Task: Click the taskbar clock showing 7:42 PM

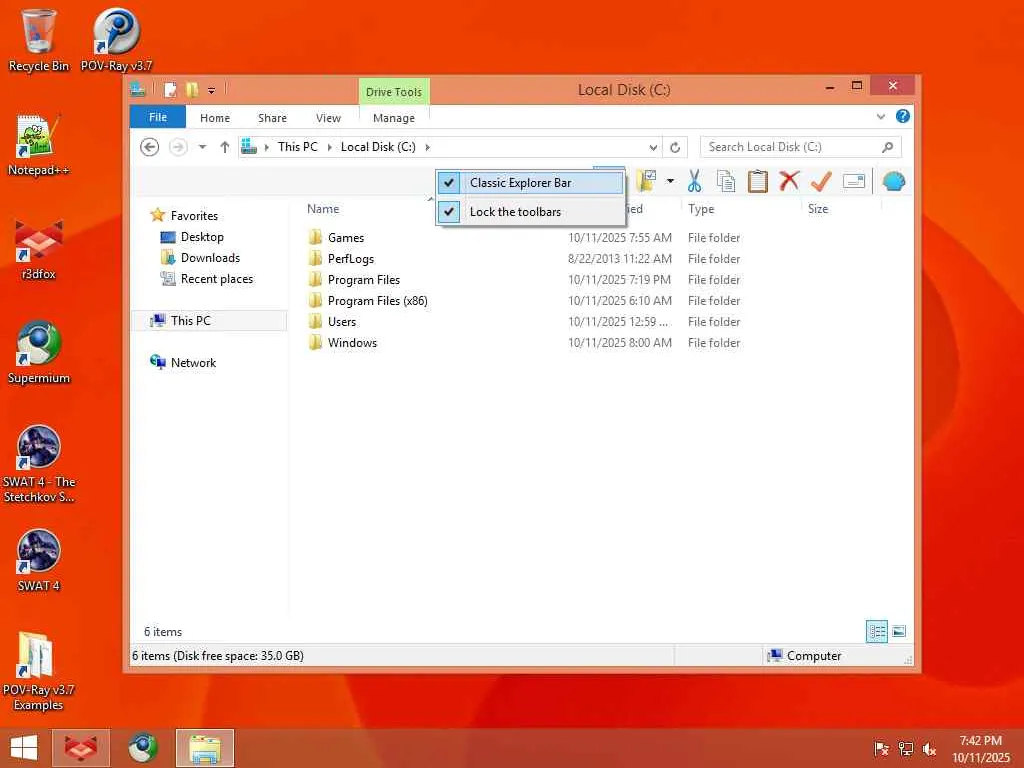Action: click(980, 749)
